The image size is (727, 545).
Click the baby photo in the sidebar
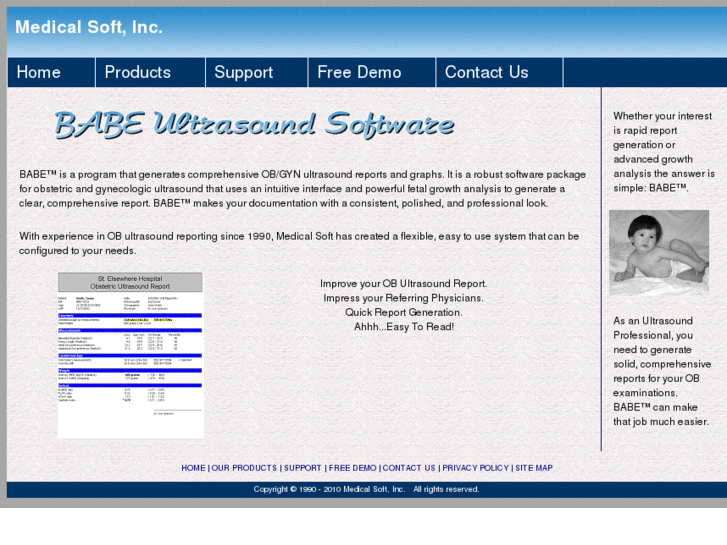659,252
